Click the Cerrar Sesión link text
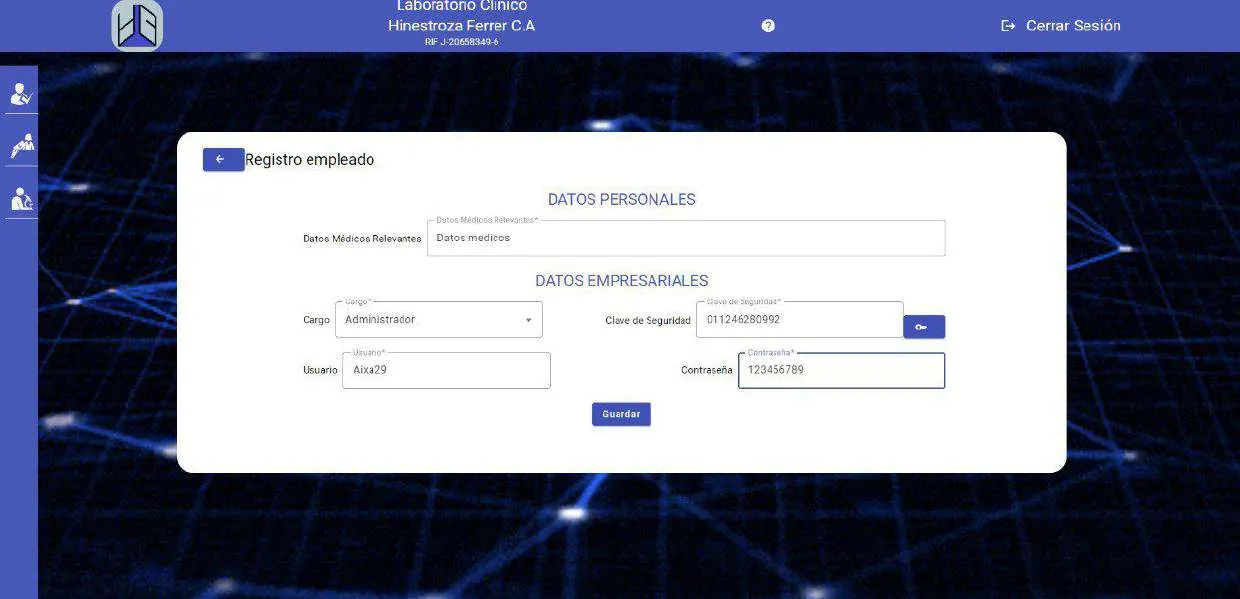Screen dimensions: 1240x599 [1073, 26]
